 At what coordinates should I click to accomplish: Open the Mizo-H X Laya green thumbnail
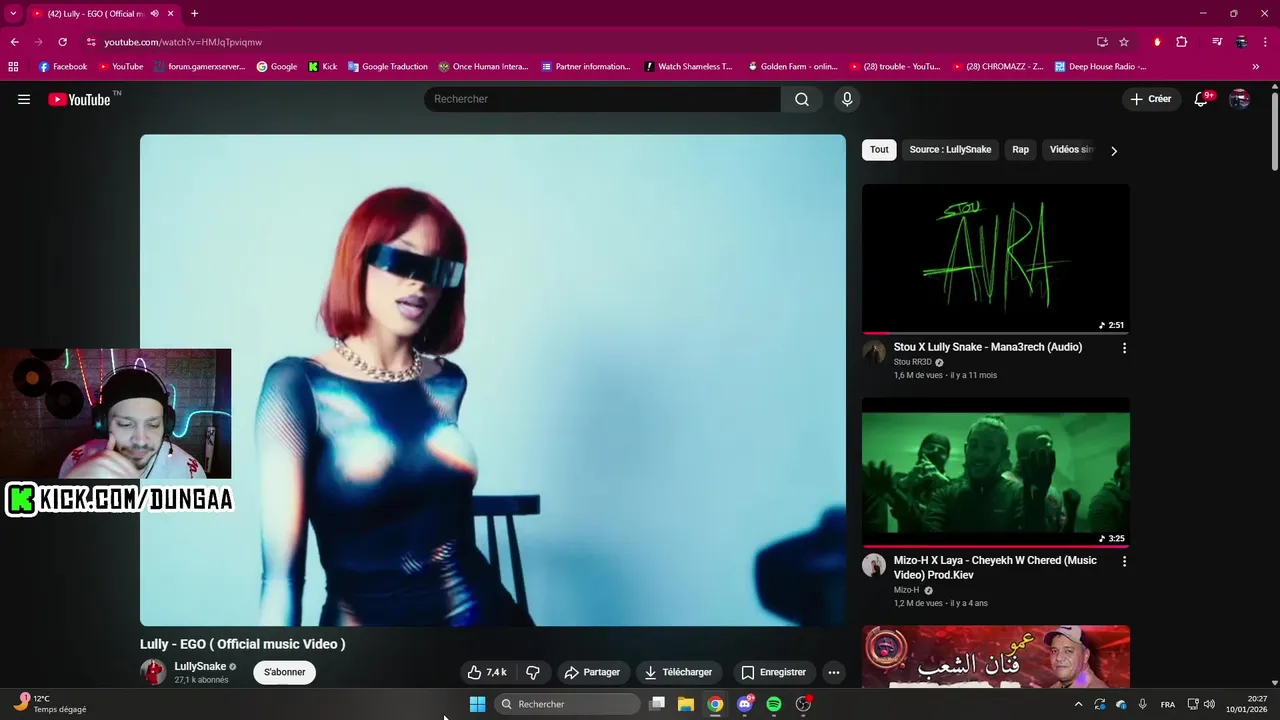tap(996, 472)
